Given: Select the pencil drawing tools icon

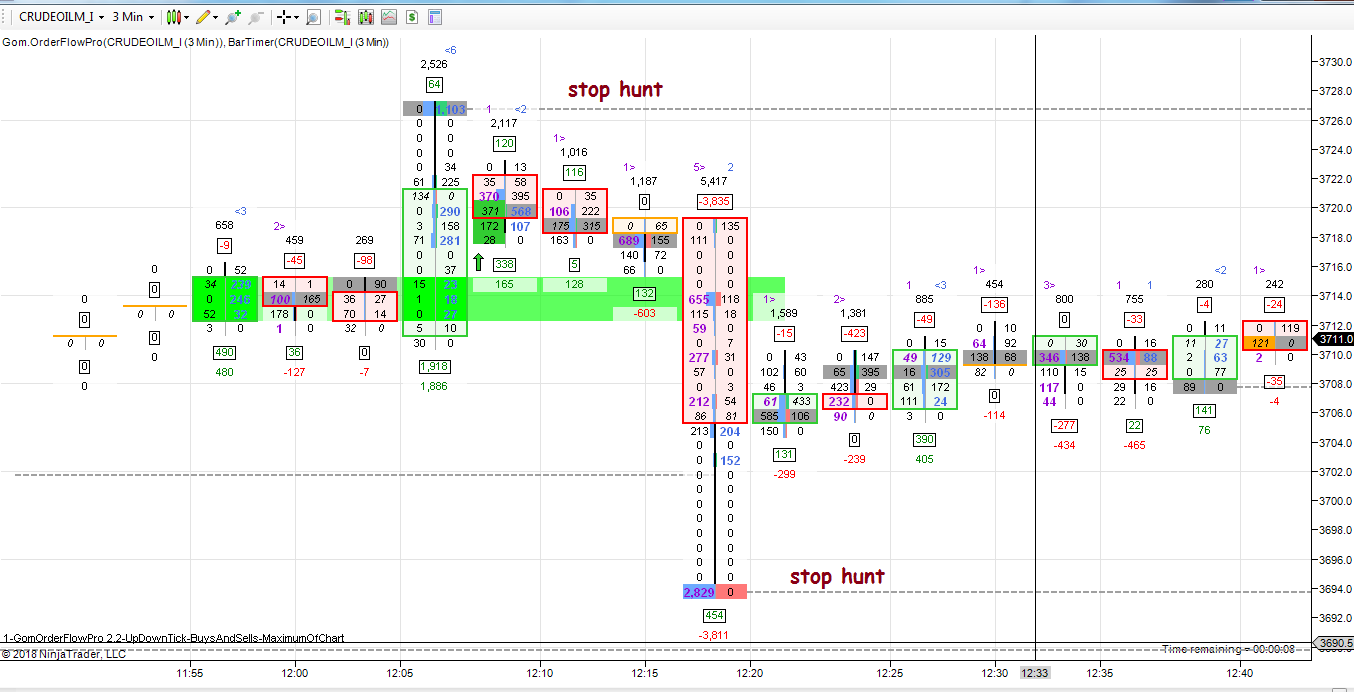Looking at the screenshot, I should click(203, 17).
